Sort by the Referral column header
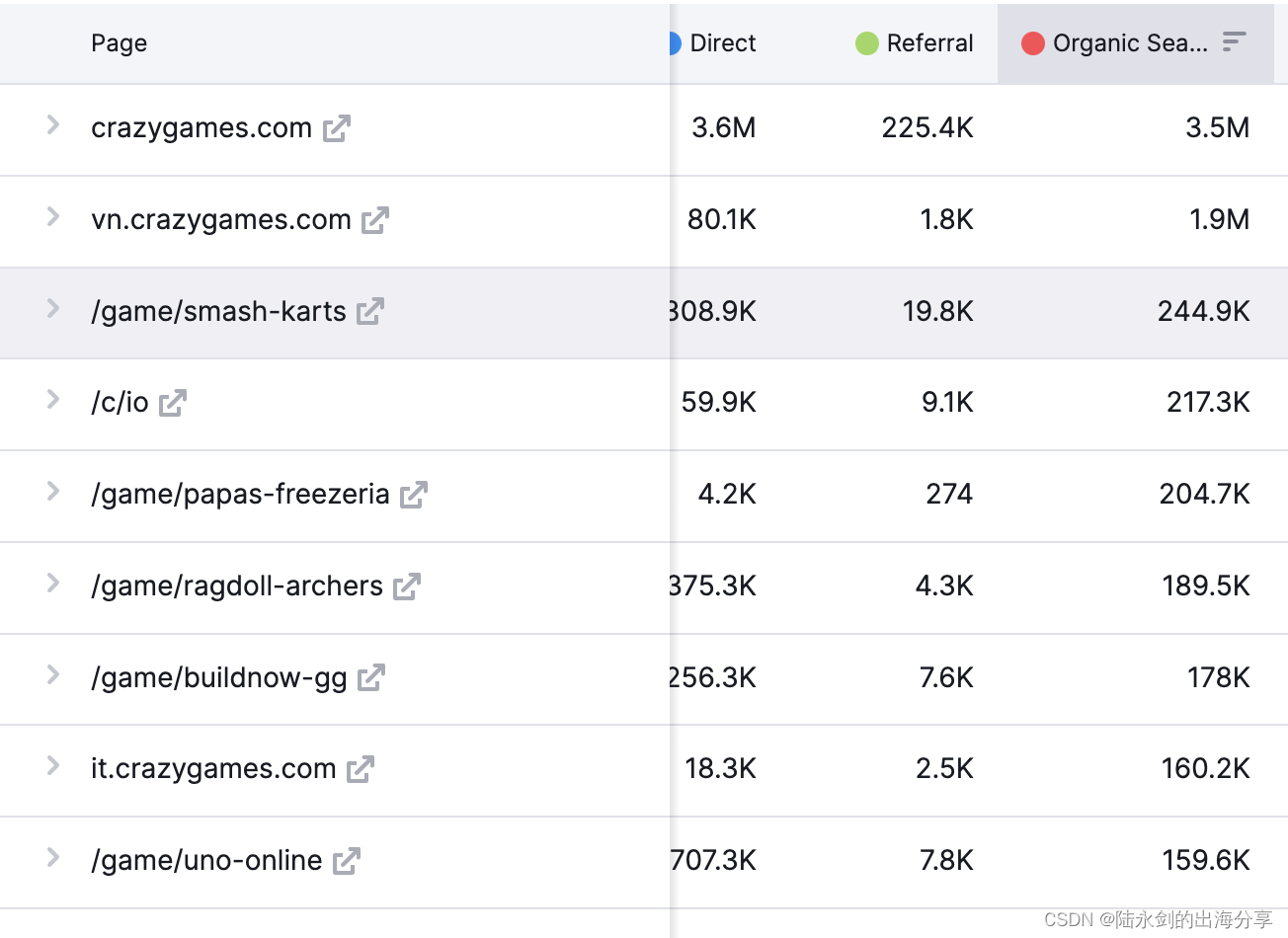Viewport: 1288px width, 938px height. click(929, 43)
